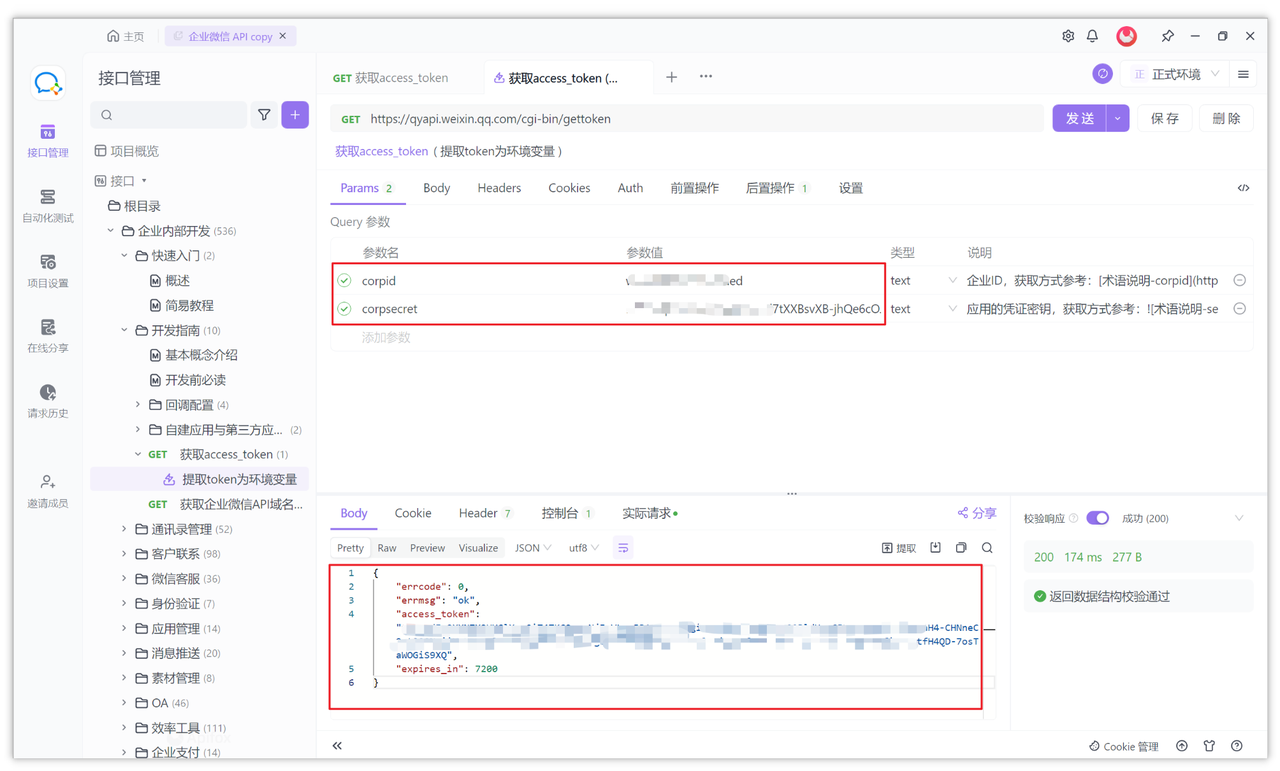Screen dimensions: 1280x771
Task: Open the tab bar more options ellipsis
Action: point(706,77)
